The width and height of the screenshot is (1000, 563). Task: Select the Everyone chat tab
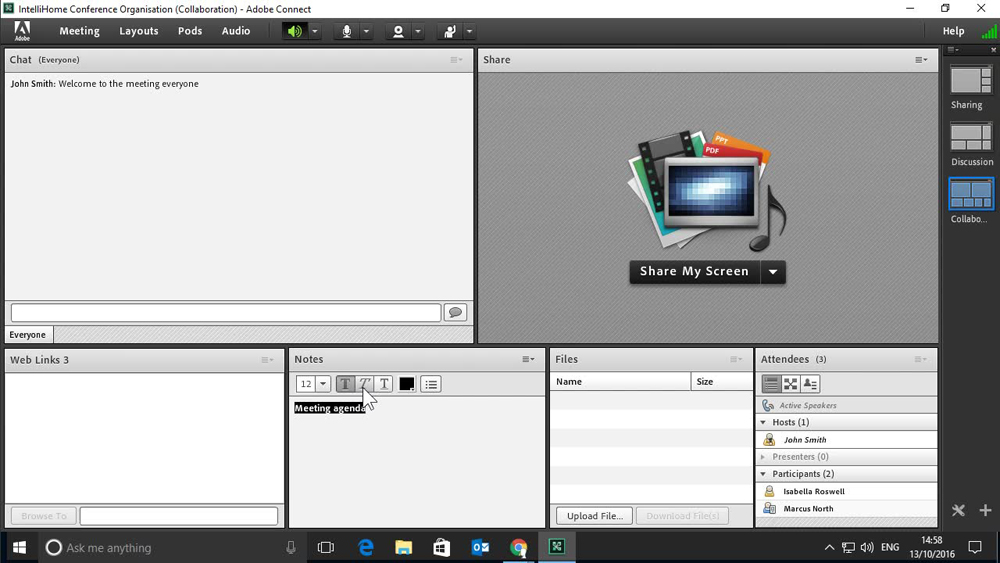[27, 335]
